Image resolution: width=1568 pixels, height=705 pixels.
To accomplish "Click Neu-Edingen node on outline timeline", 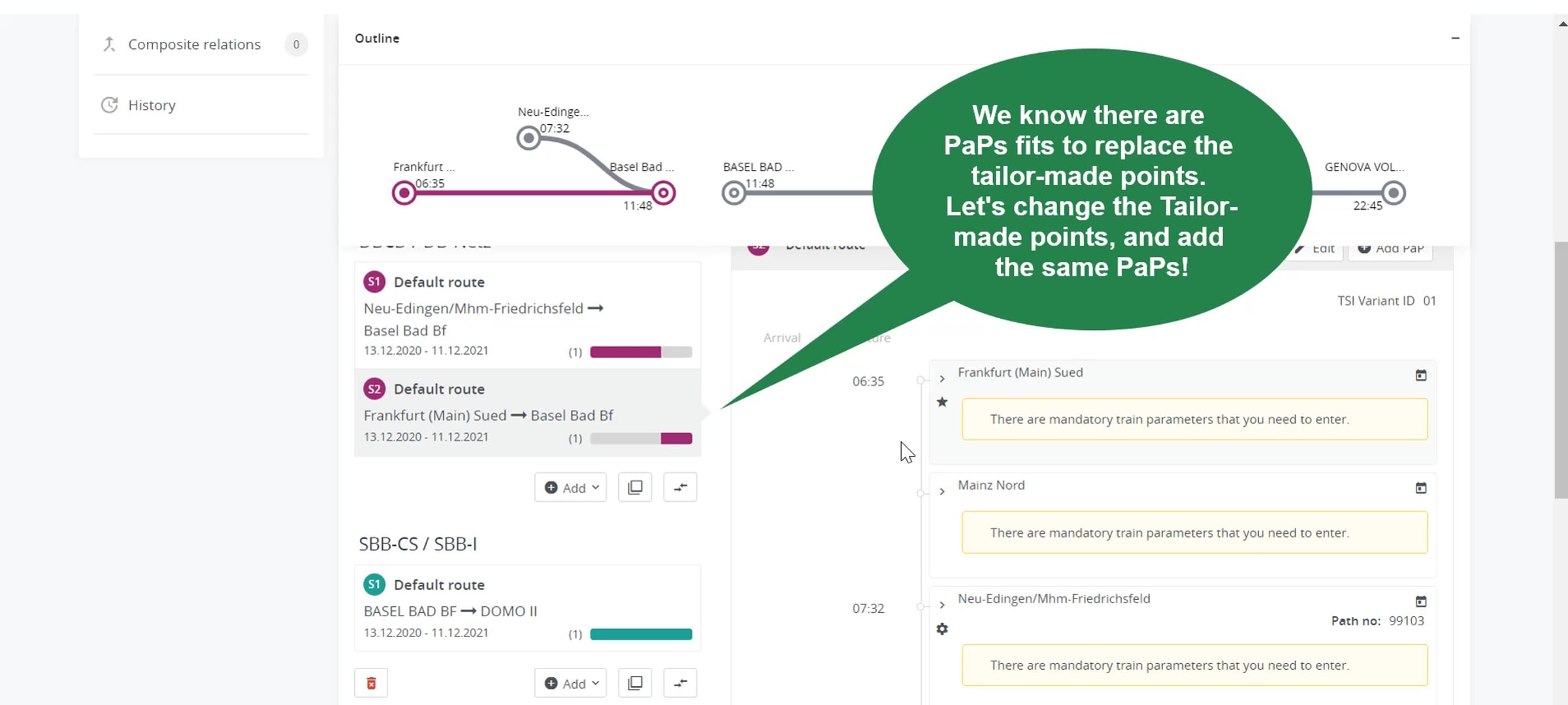I will (529, 138).
